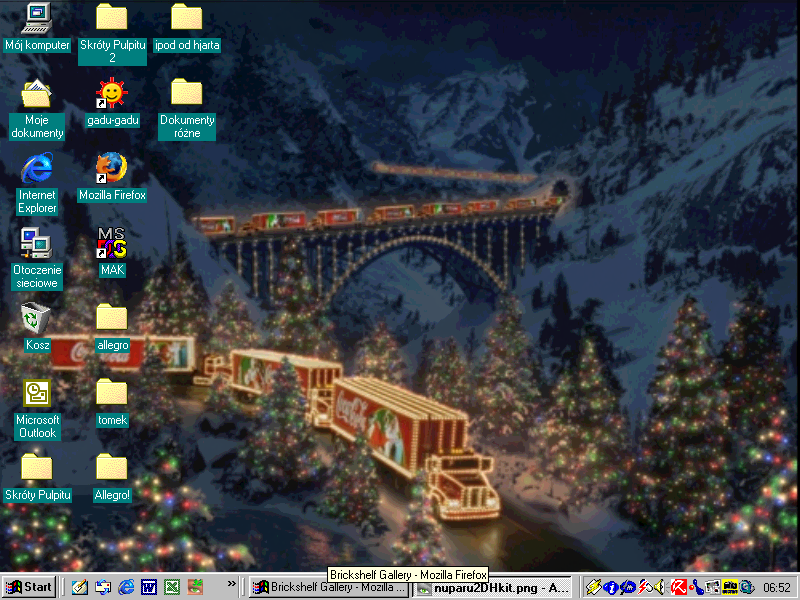
Task: Open the Start menu
Action: (29, 587)
